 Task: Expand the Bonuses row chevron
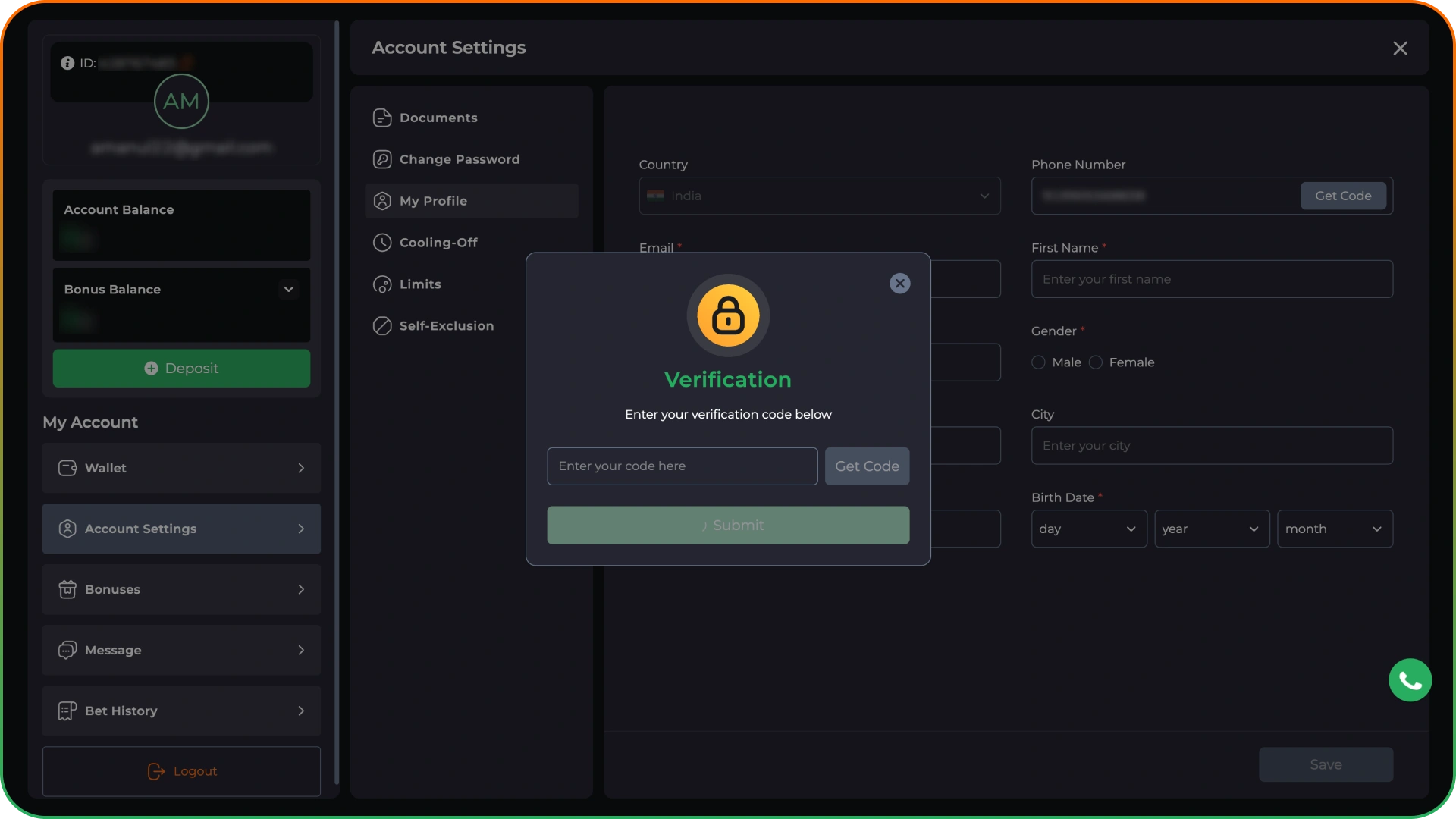point(301,589)
